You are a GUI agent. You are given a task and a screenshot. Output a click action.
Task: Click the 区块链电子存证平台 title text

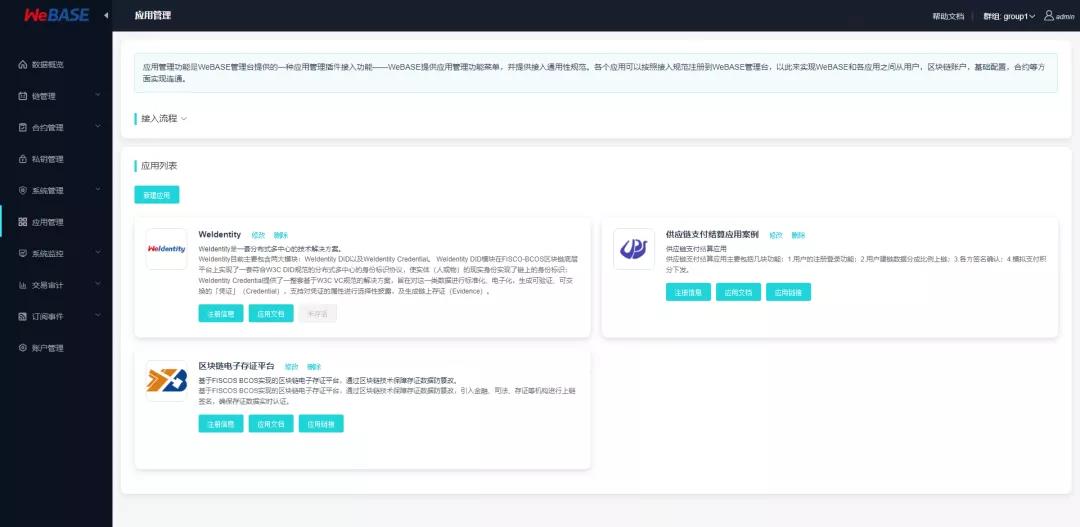click(236, 366)
